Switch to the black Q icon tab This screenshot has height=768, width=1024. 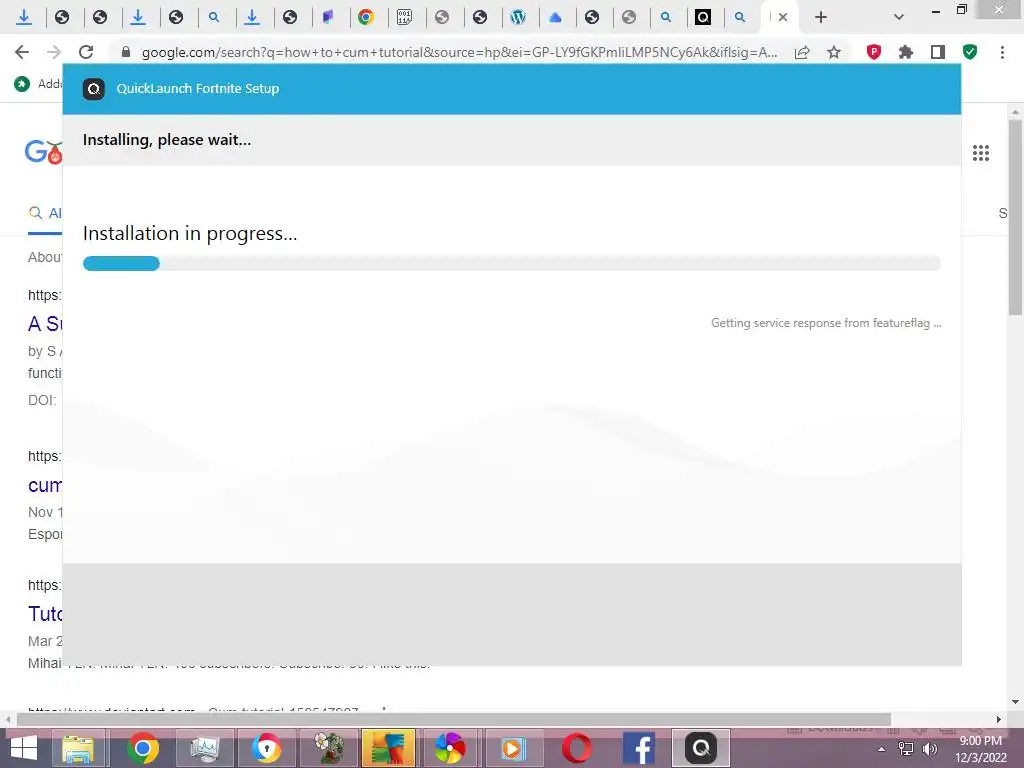pyautogui.click(x=703, y=17)
